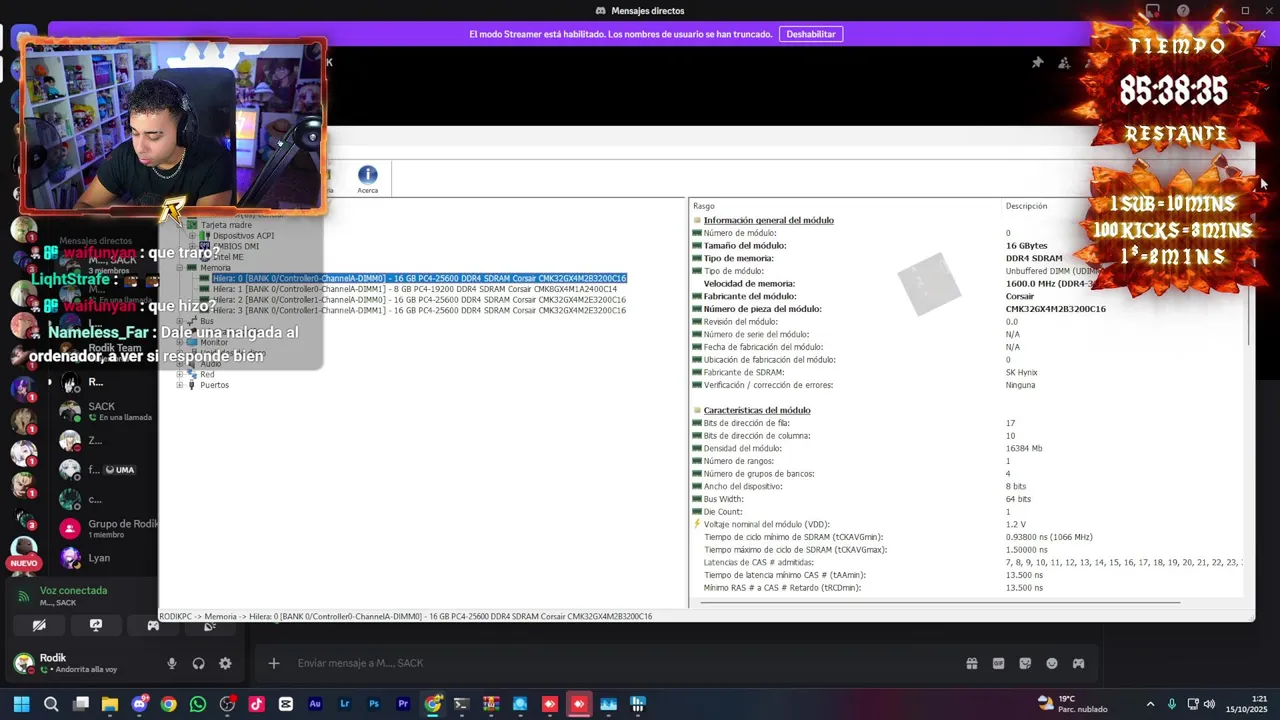Open Adobe Lightroom from taskbar
The image size is (1280, 720).
pos(345,704)
